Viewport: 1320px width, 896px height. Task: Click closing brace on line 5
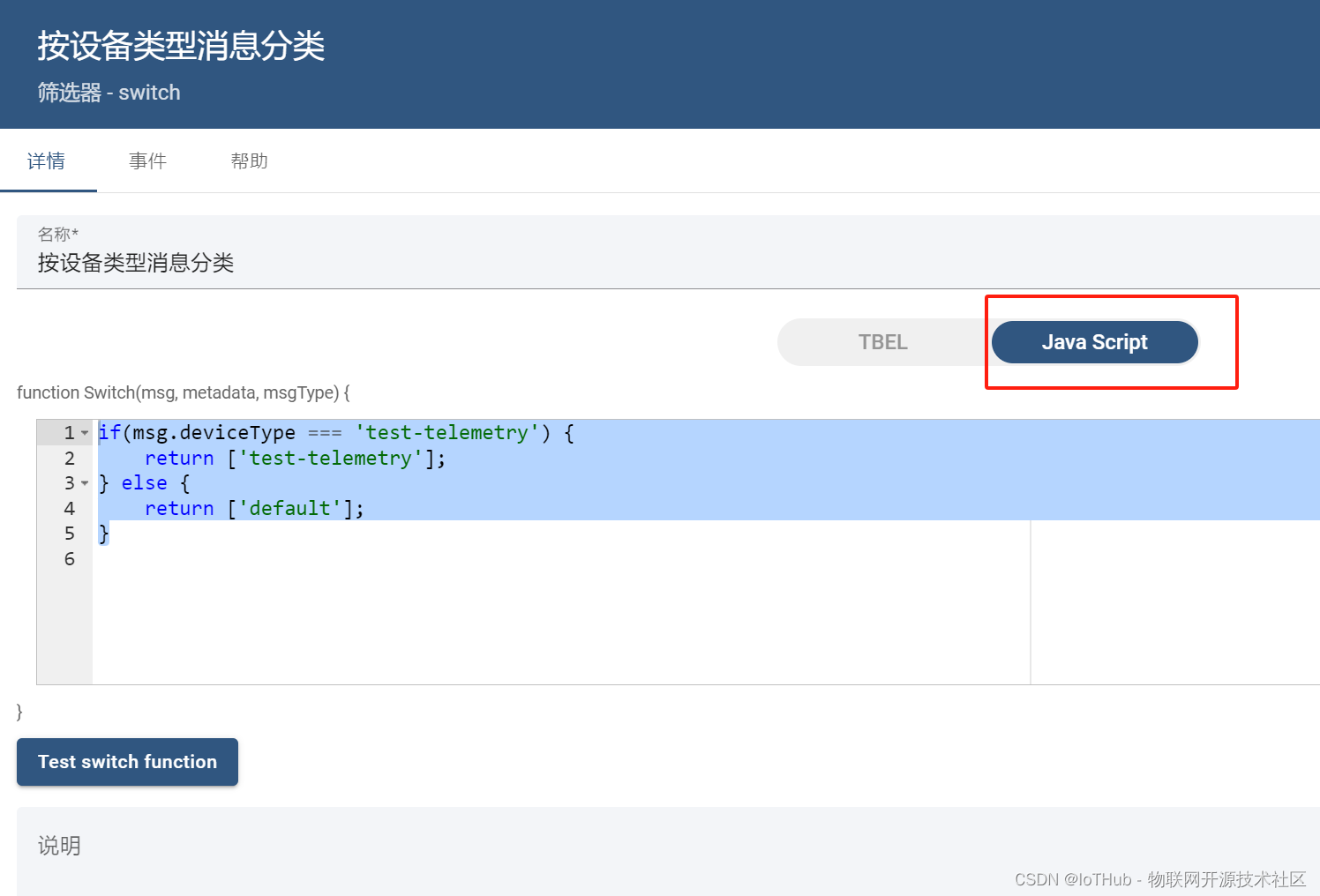103,534
